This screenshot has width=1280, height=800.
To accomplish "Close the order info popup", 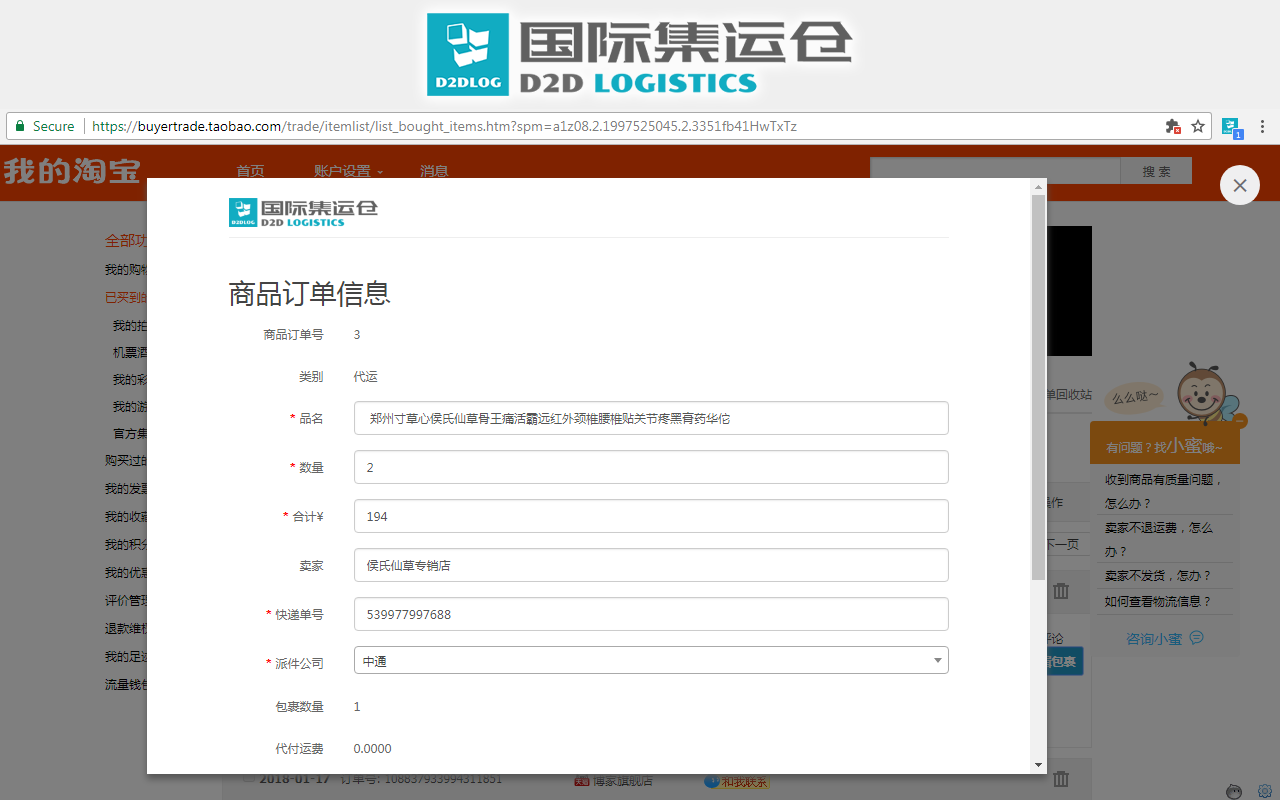I will coord(1240,185).
